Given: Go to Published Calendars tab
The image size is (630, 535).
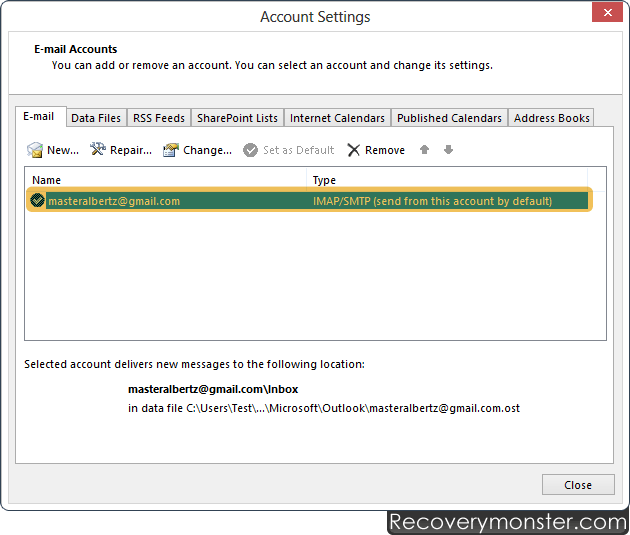Looking at the screenshot, I should [449, 118].
